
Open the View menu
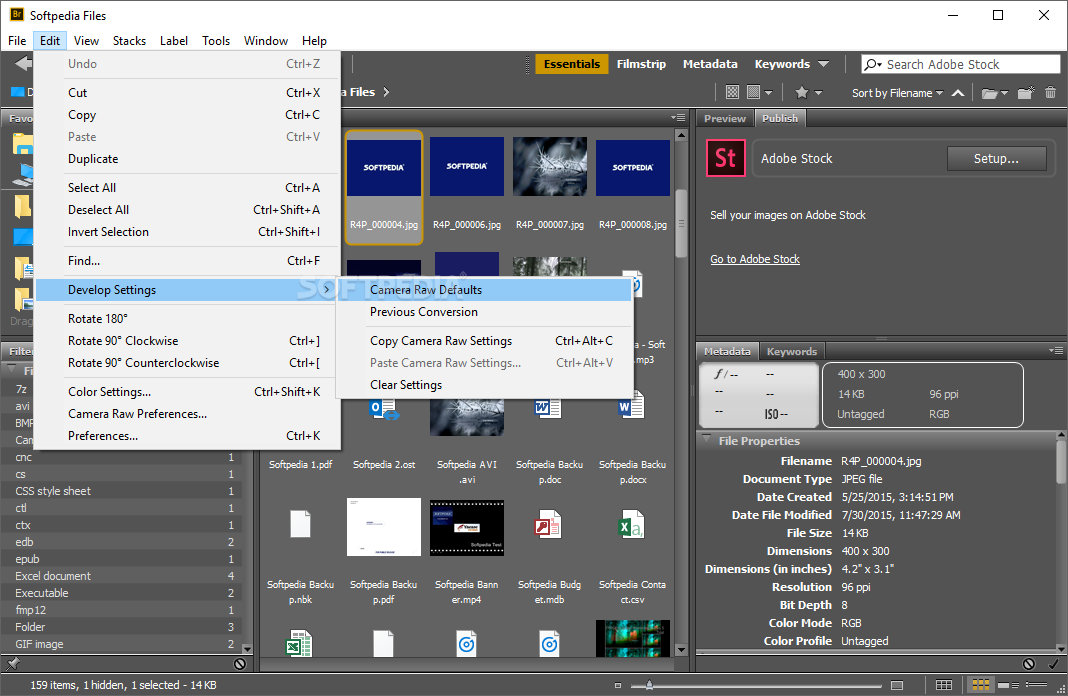pos(86,41)
